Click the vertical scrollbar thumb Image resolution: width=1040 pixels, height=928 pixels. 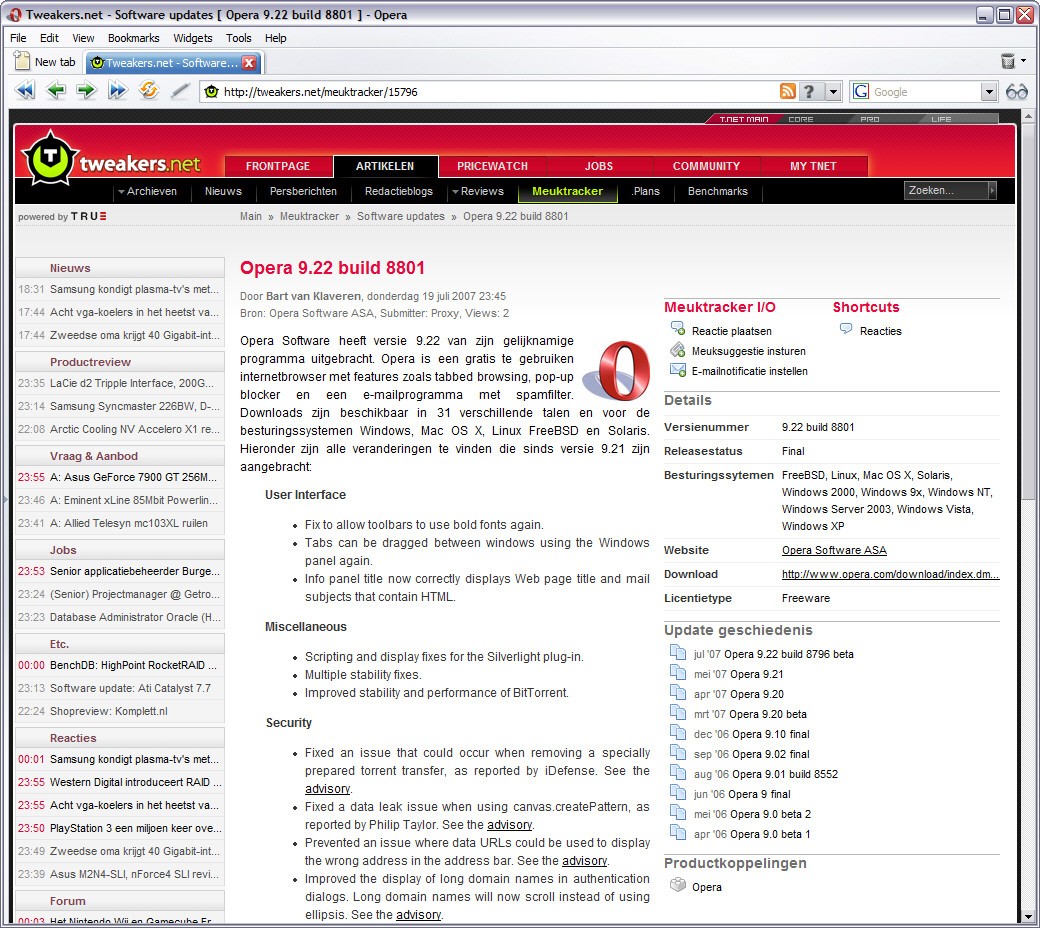pyautogui.click(x=1027, y=312)
